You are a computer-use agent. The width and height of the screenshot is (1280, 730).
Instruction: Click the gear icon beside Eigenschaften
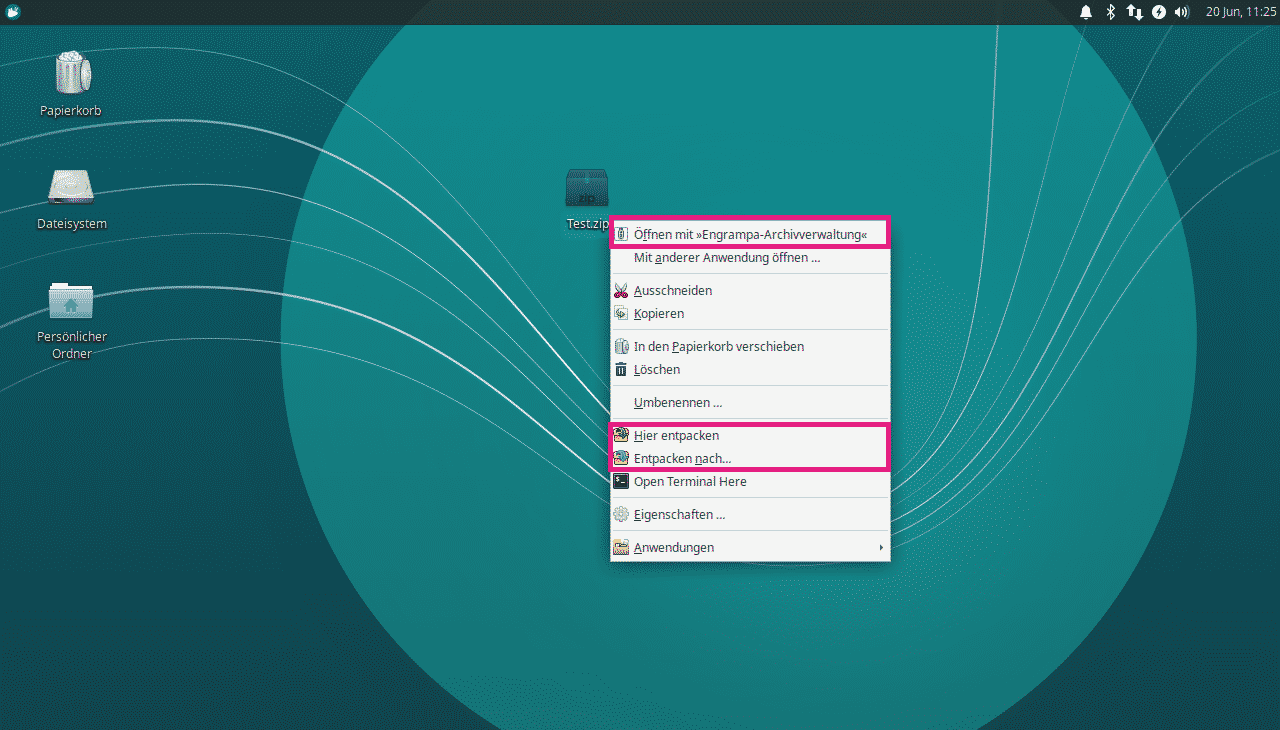tap(621, 514)
